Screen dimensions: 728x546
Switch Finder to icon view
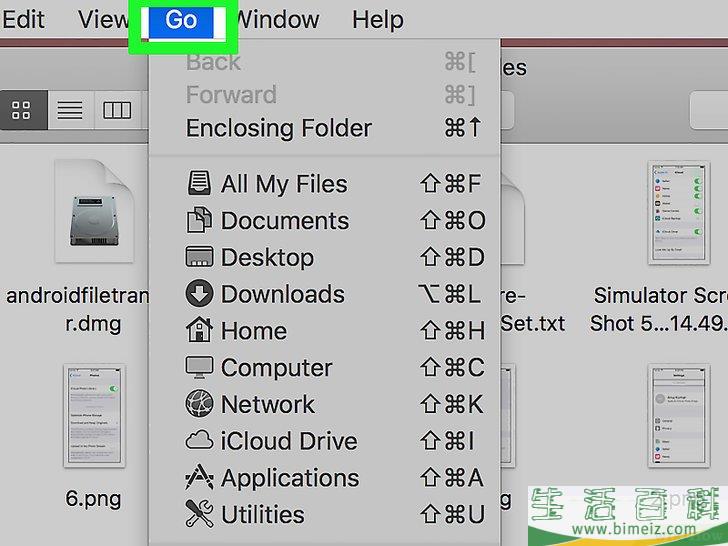tap(22, 110)
